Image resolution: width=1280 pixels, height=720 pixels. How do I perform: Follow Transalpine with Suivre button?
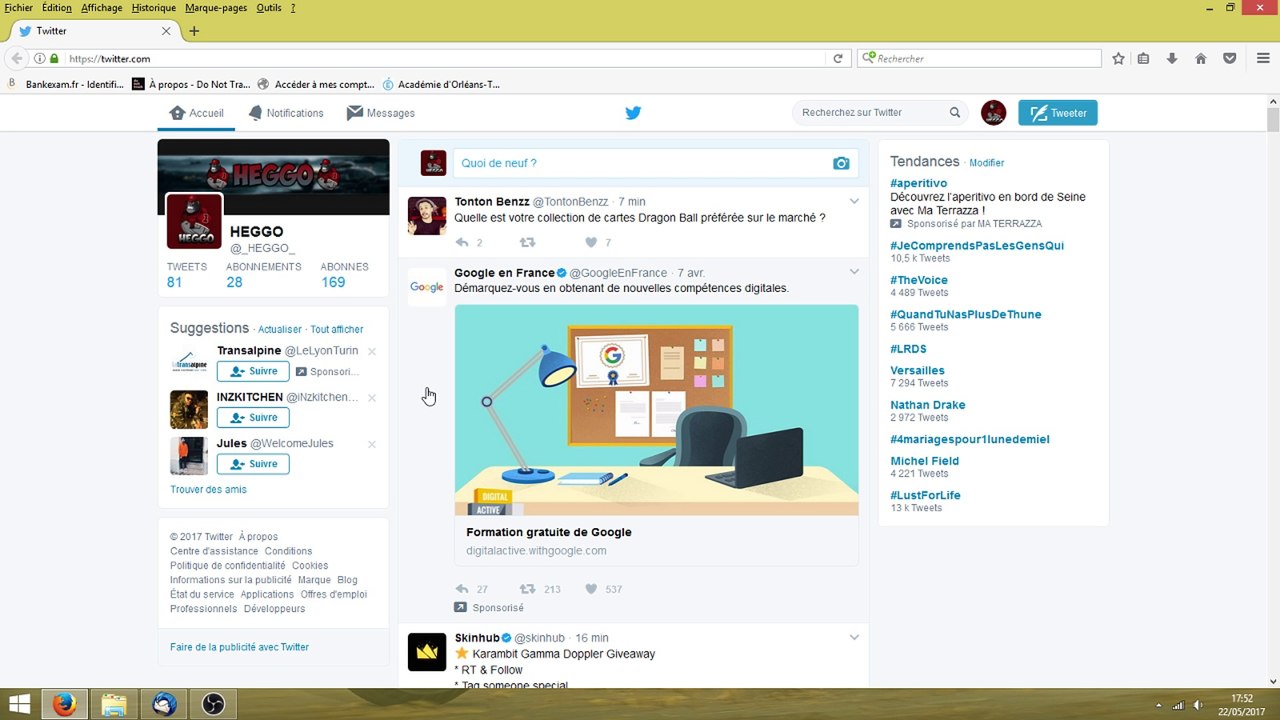pos(253,371)
